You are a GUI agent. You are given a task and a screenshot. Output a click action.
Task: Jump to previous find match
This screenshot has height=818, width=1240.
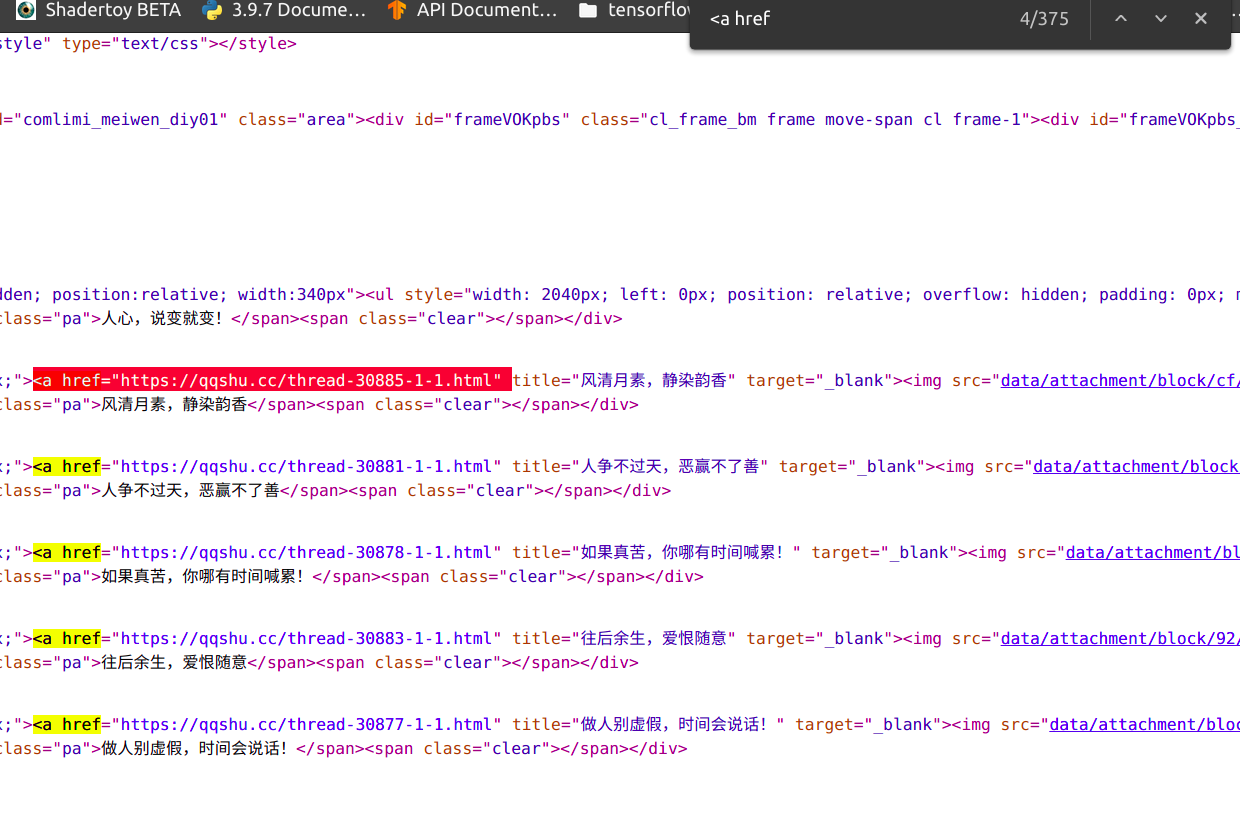1121,19
